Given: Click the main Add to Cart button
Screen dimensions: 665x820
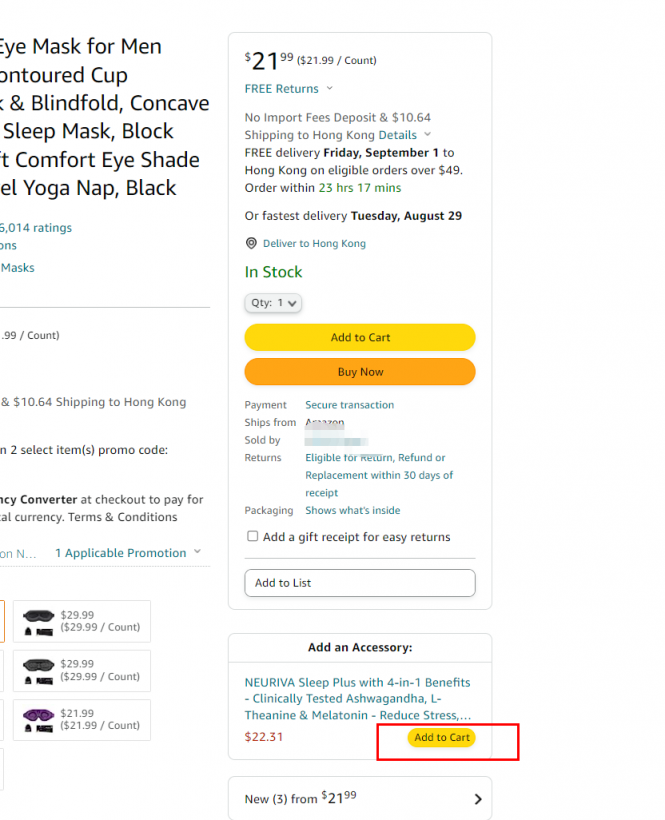Looking at the screenshot, I should [360, 338].
